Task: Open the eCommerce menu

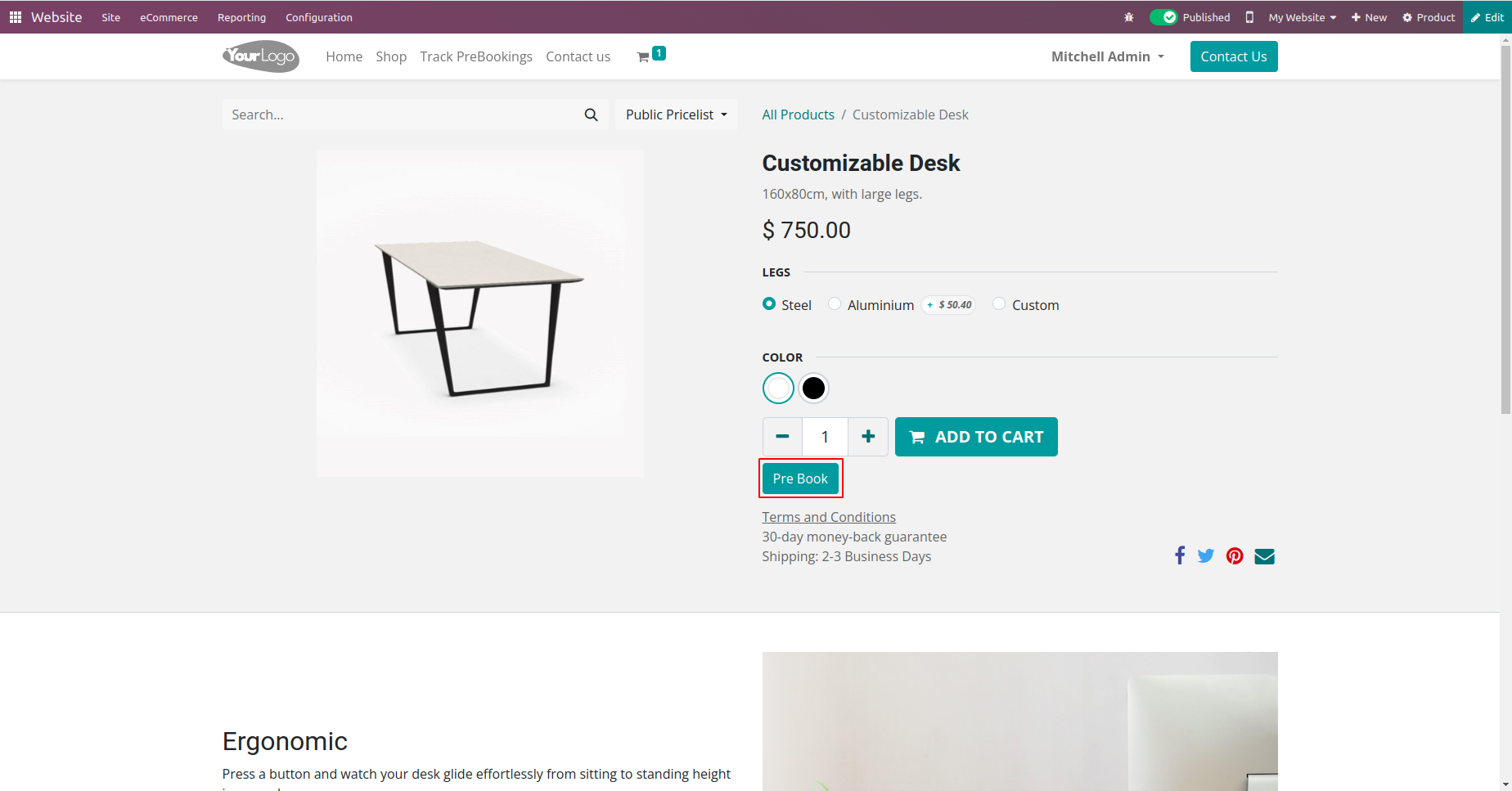Action: (x=169, y=17)
